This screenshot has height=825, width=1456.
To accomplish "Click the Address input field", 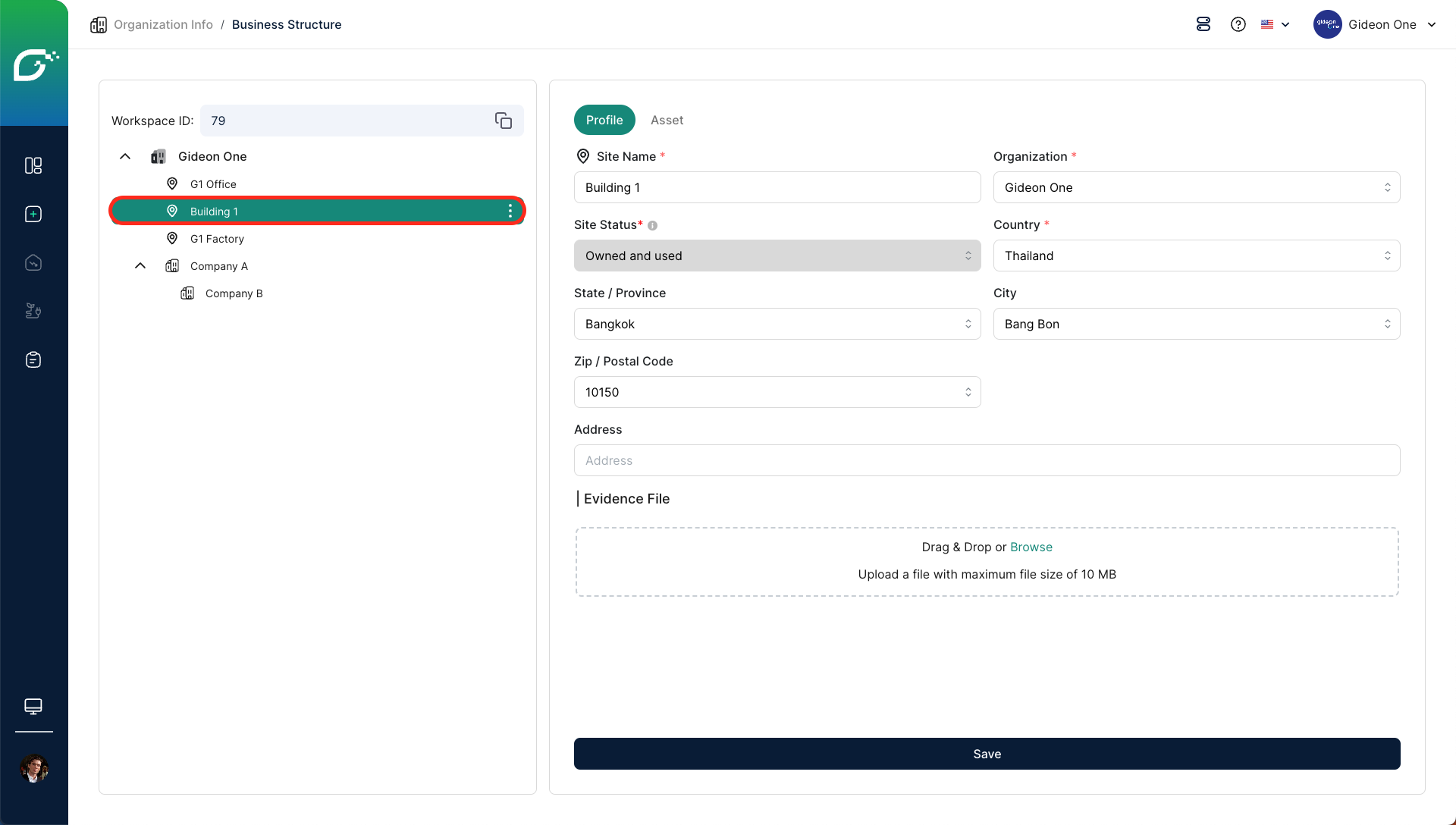I will pyautogui.click(x=987, y=460).
